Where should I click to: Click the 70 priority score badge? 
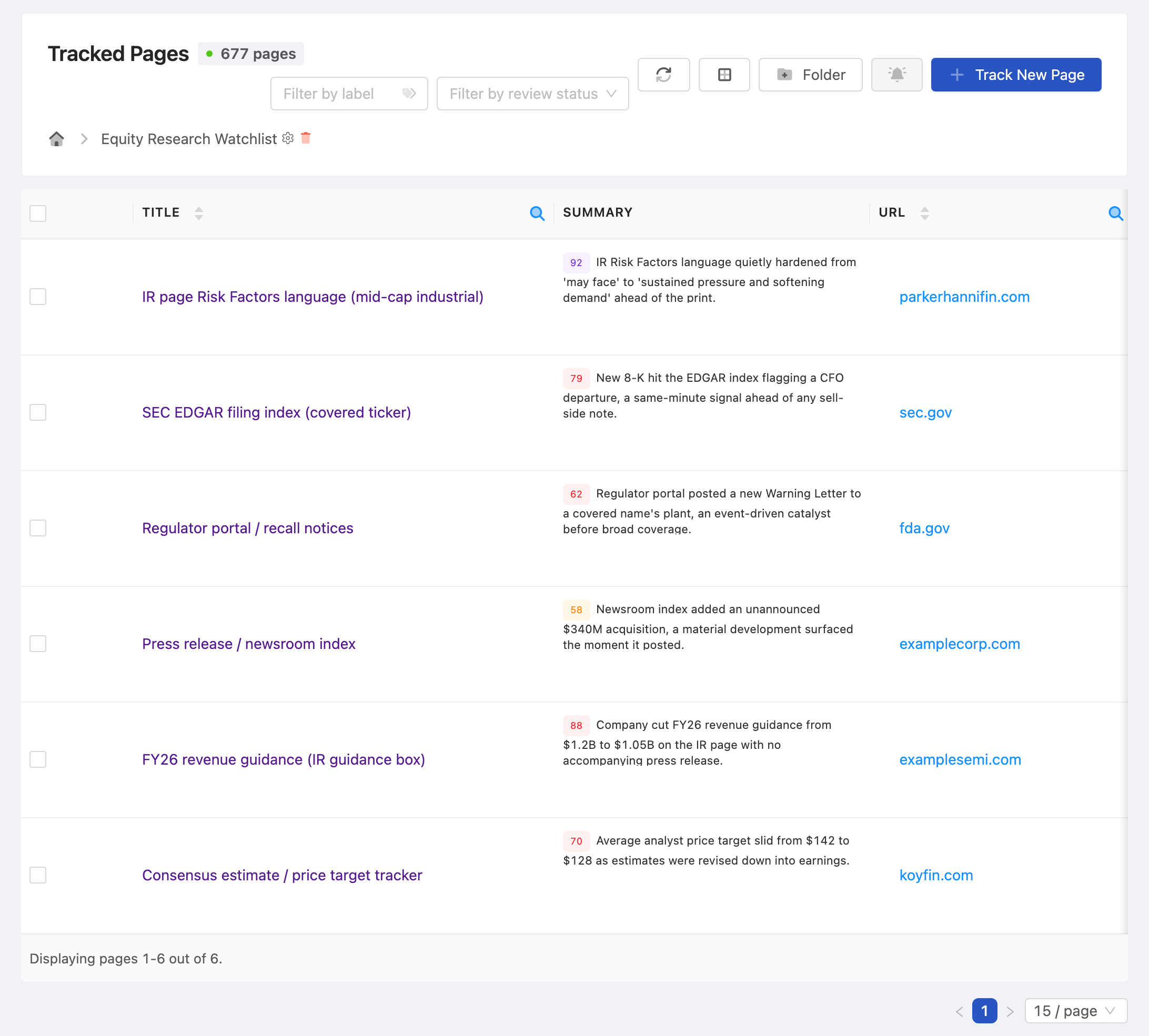pos(576,841)
